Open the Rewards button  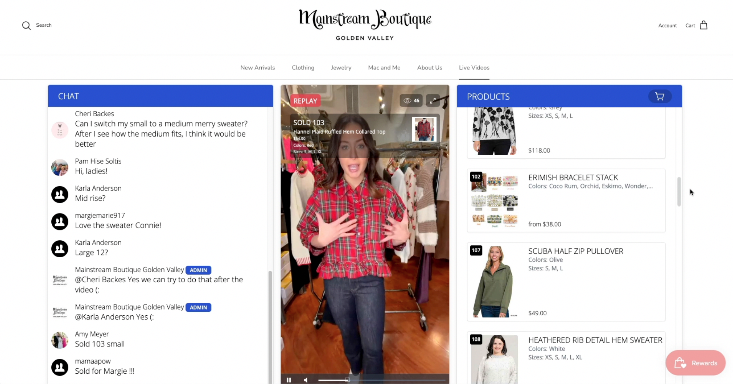point(696,362)
